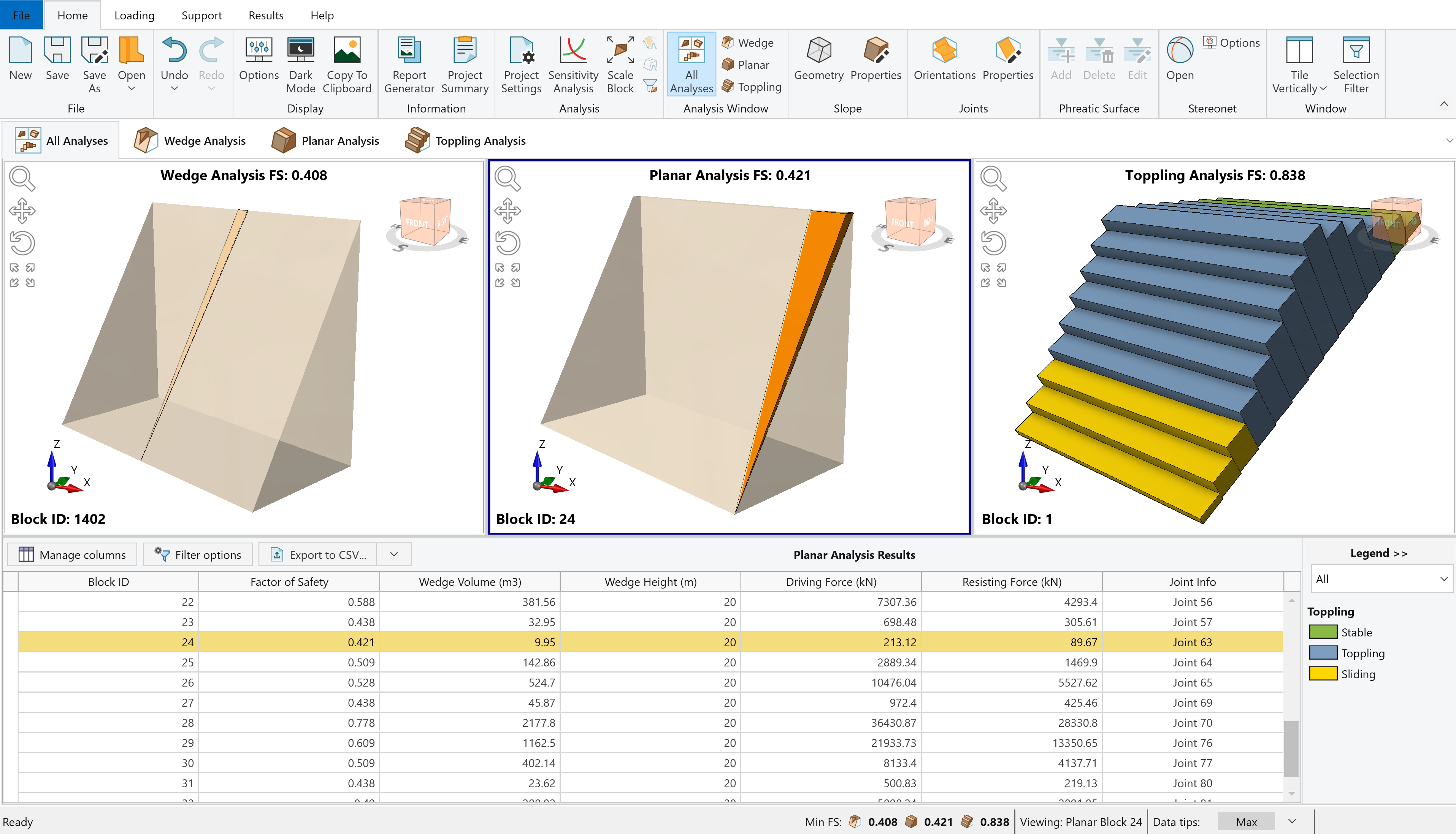Open the Help ribbon tab
This screenshot has width=1456, height=834.
point(322,15)
